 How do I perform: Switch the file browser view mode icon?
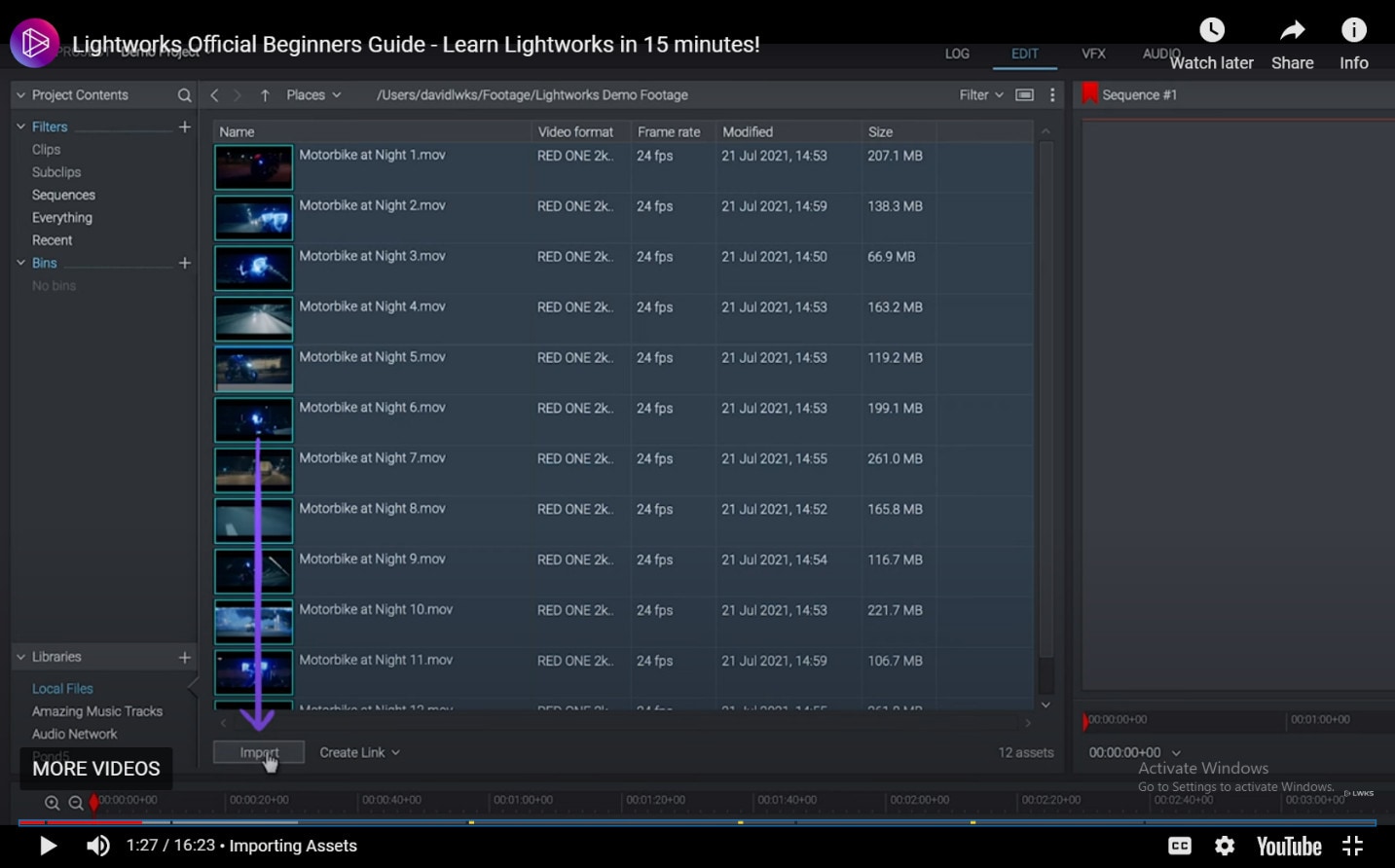(x=1024, y=95)
